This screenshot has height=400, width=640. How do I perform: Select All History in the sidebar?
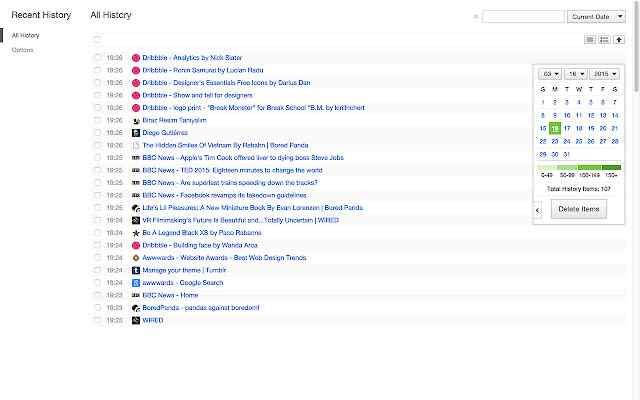tap(26, 36)
